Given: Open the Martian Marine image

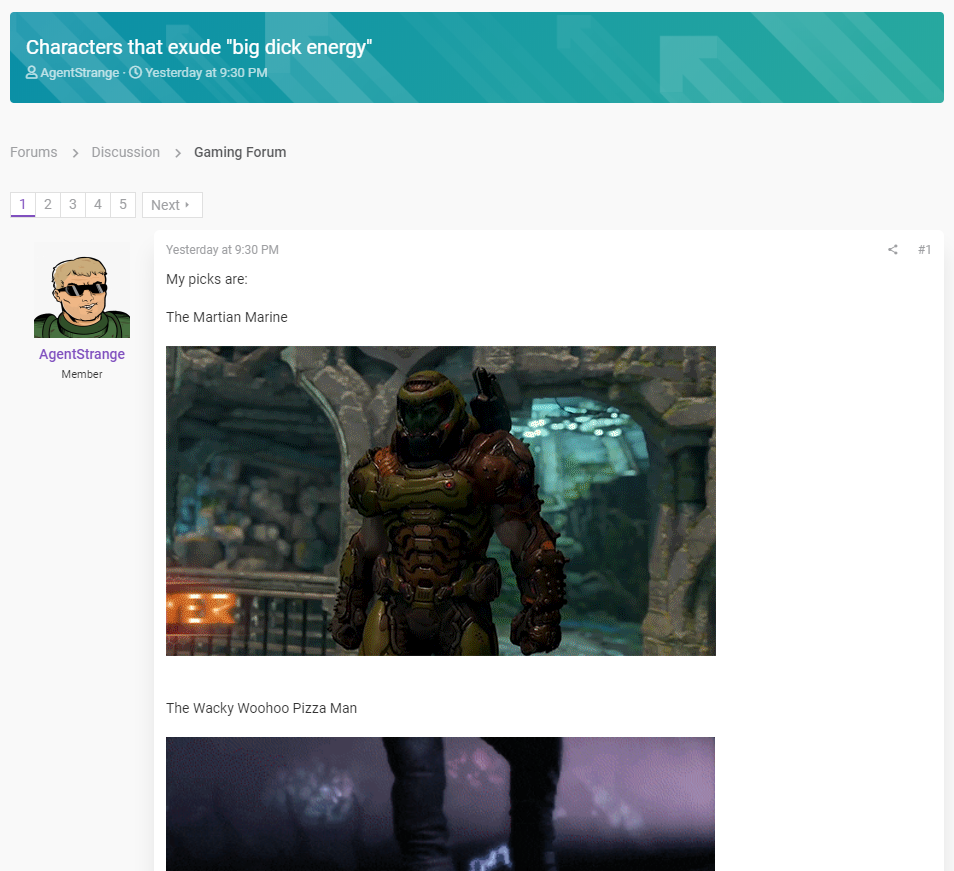Looking at the screenshot, I should 440,501.
